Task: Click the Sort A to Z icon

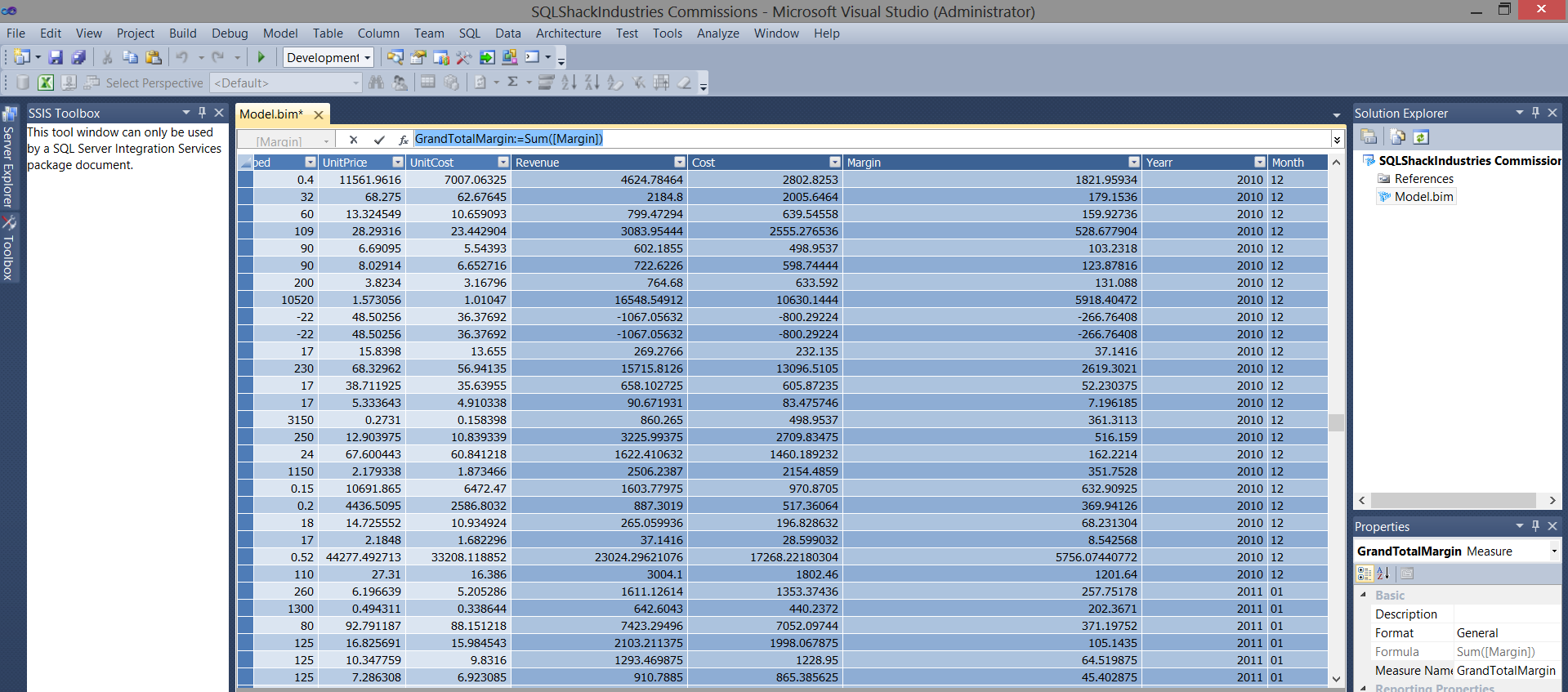Action: tap(569, 82)
